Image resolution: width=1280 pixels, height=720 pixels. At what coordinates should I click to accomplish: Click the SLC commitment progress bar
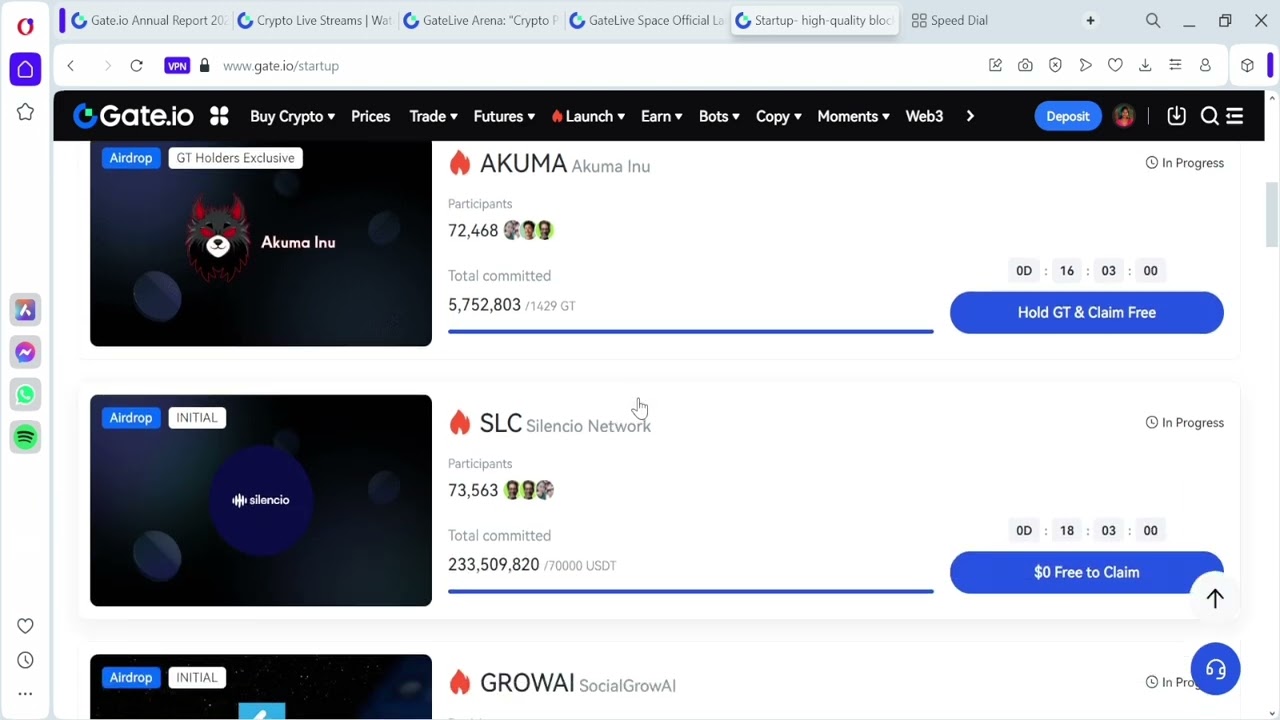691,591
